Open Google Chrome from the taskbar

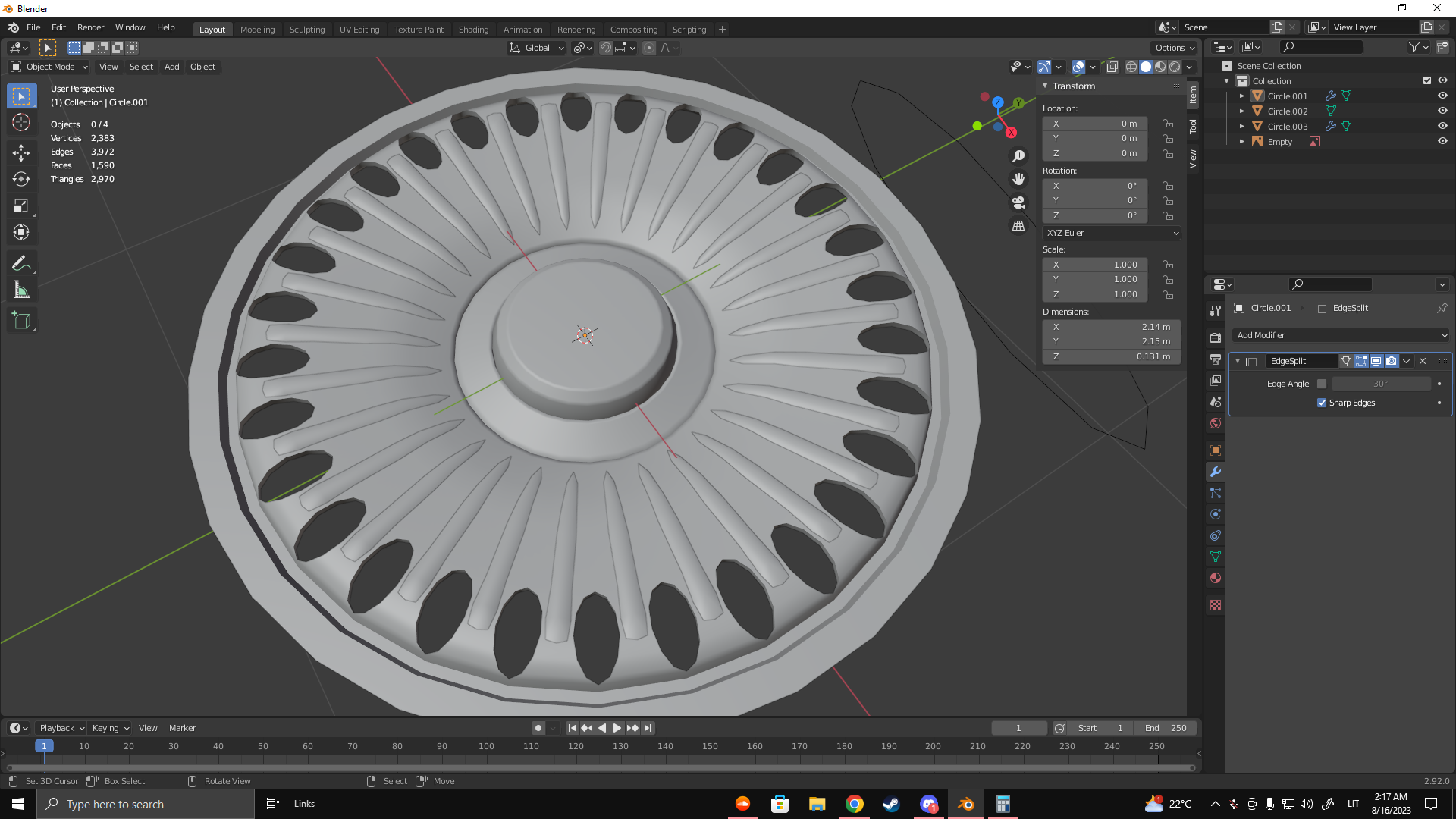(x=855, y=804)
